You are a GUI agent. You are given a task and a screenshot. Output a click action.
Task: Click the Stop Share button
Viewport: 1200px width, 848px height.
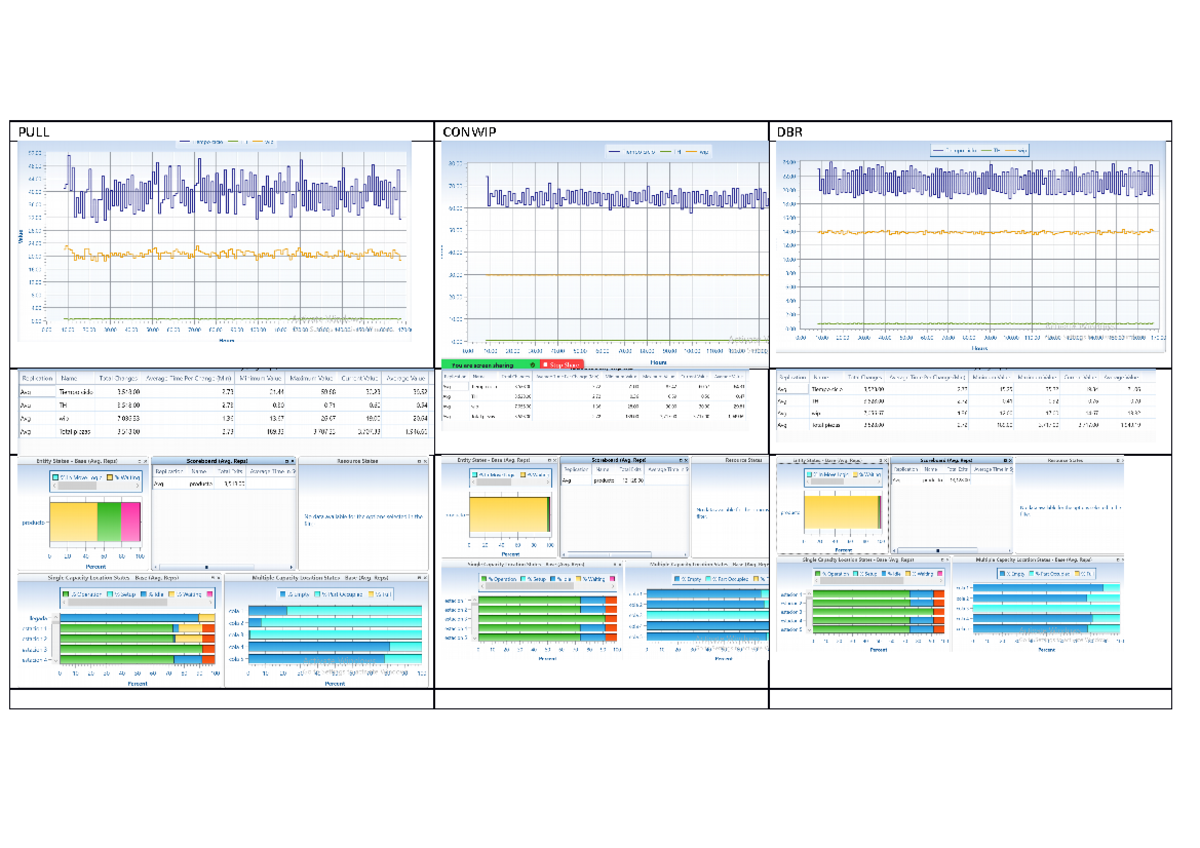click(562, 364)
